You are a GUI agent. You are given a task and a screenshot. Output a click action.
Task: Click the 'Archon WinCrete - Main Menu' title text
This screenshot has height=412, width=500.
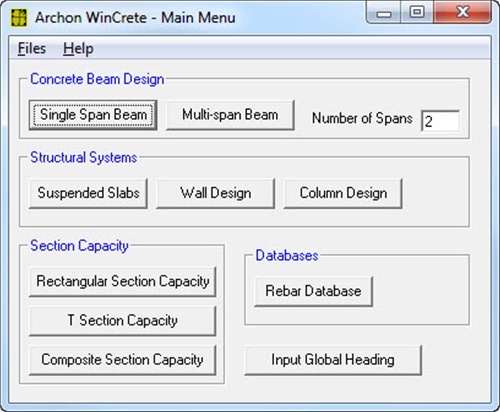pyautogui.click(x=135, y=18)
